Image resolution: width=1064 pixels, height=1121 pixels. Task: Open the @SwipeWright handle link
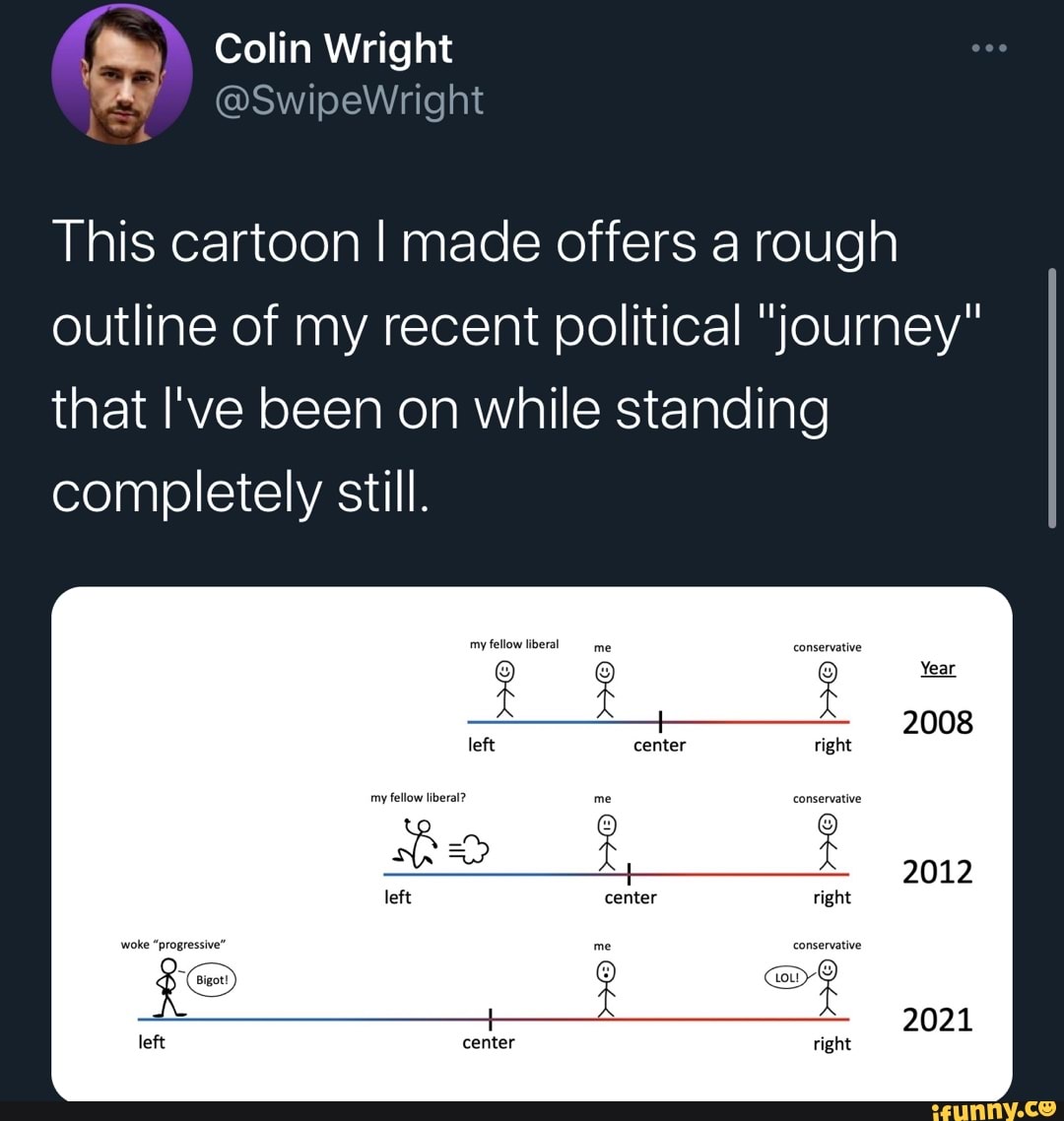[x=348, y=100]
